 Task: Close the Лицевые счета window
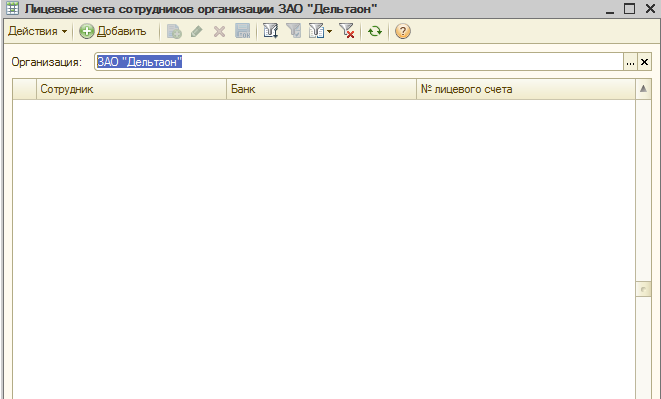(x=650, y=8)
